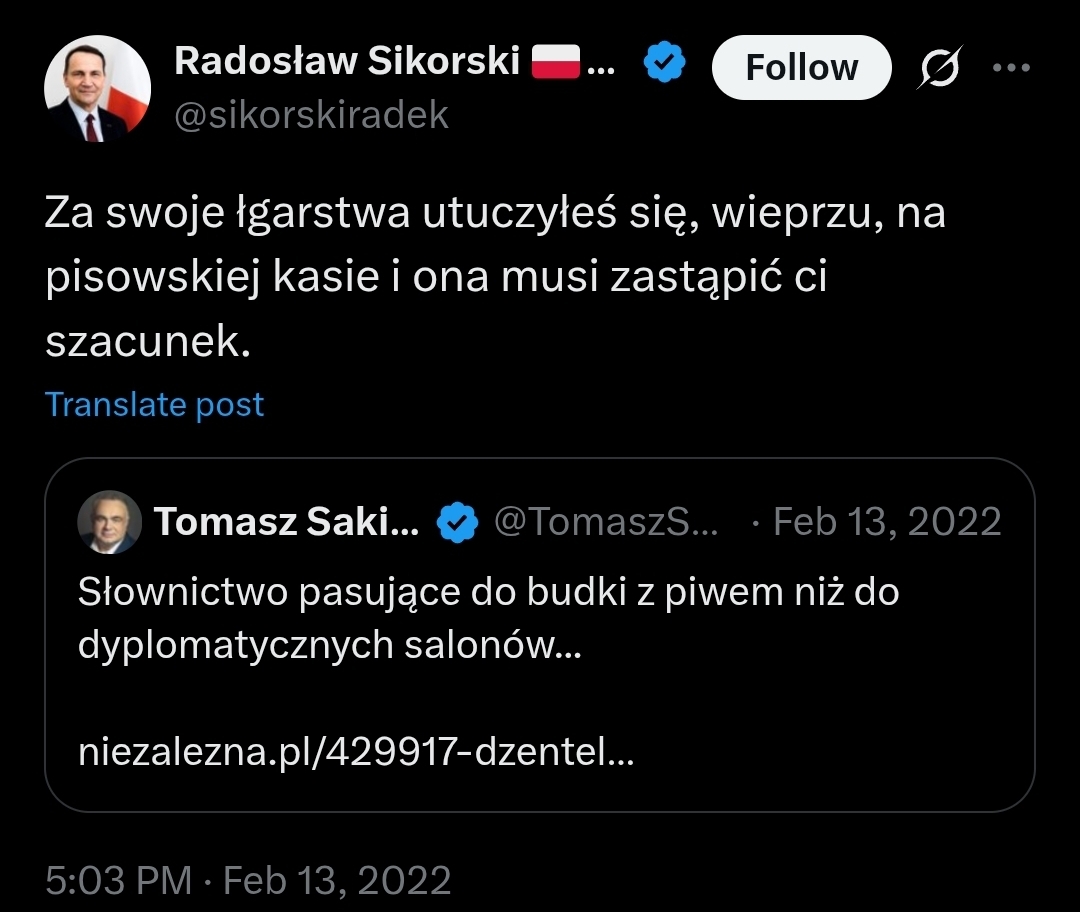Click the Polish flag emoji beside the name
The width and height of the screenshot is (1080, 912).
tap(556, 63)
